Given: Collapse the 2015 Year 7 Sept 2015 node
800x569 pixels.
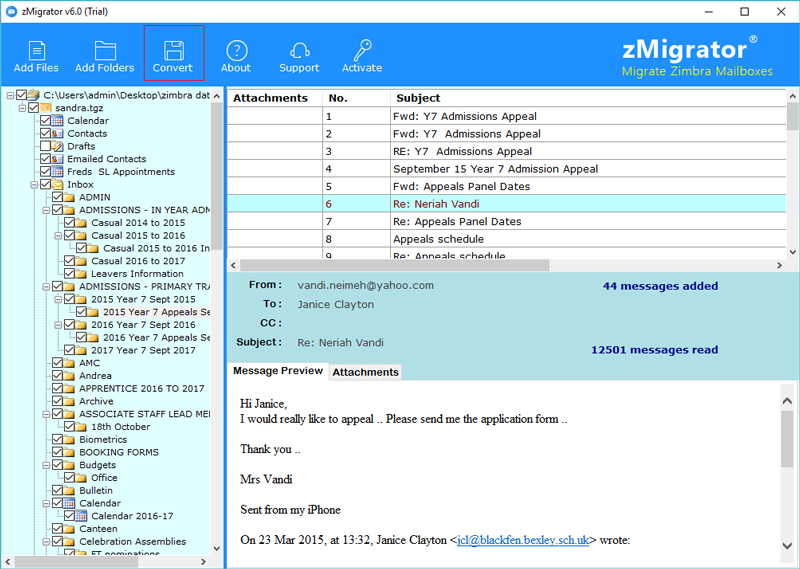Looking at the screenshot, I should tap(58, 300).
